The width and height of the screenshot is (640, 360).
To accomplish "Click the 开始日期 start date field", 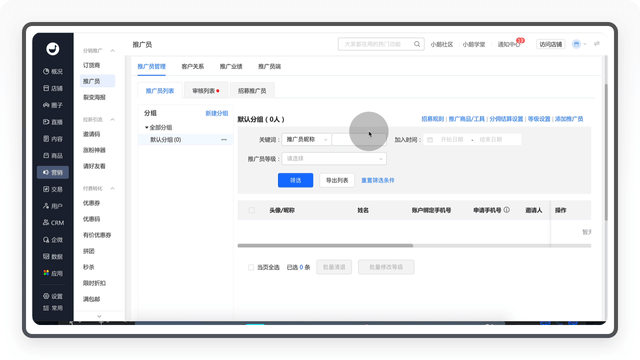I will (x=452, y=140).
